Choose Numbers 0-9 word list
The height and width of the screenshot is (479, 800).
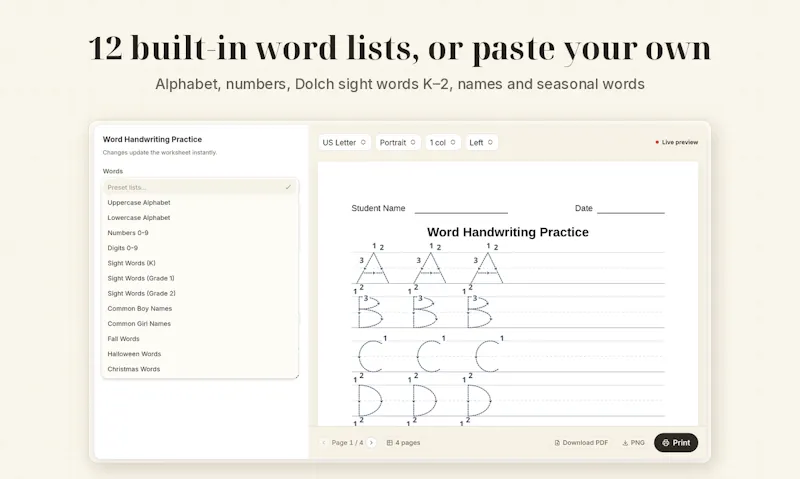[x=200, y=233]
